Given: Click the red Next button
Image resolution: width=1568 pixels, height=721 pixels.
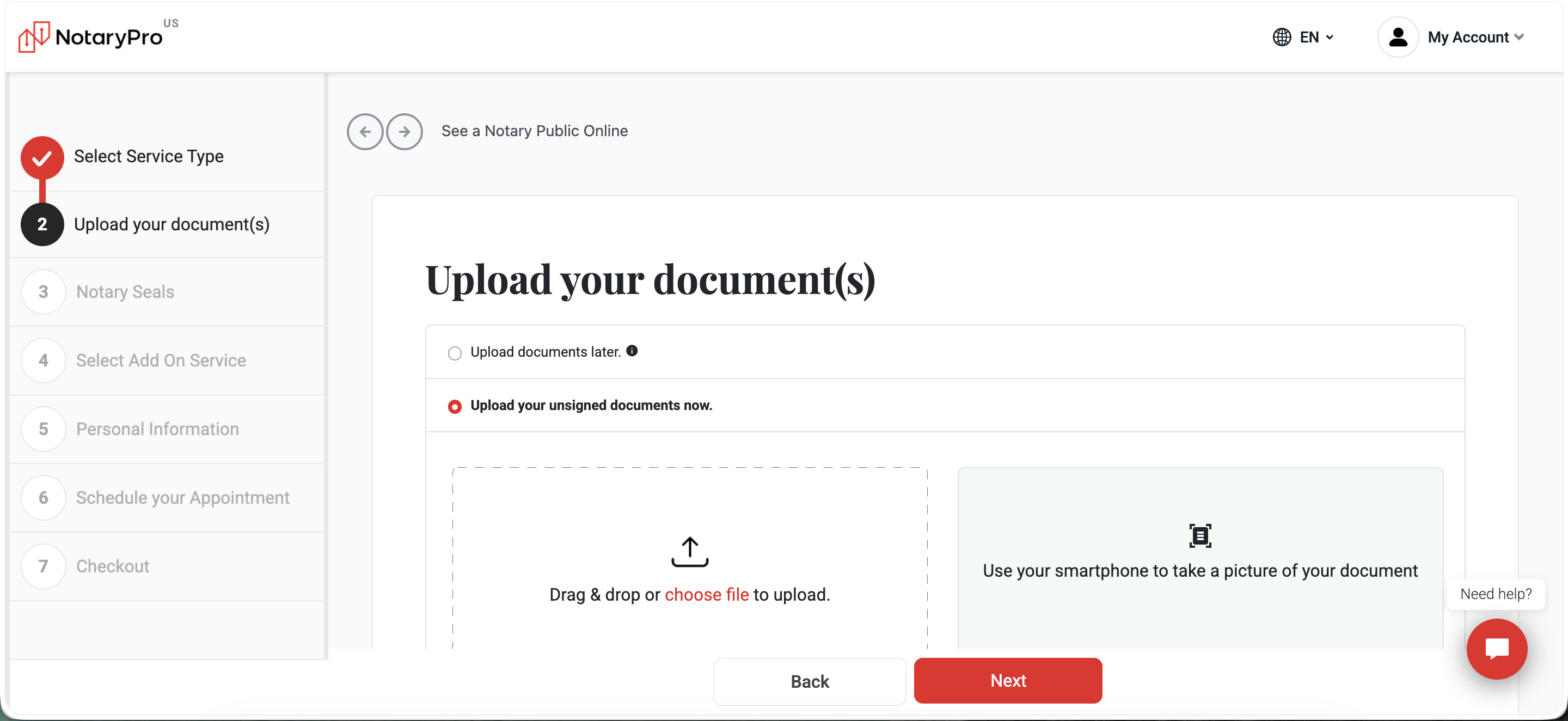Looking at the screenshot, I should tap(1008, 681).
